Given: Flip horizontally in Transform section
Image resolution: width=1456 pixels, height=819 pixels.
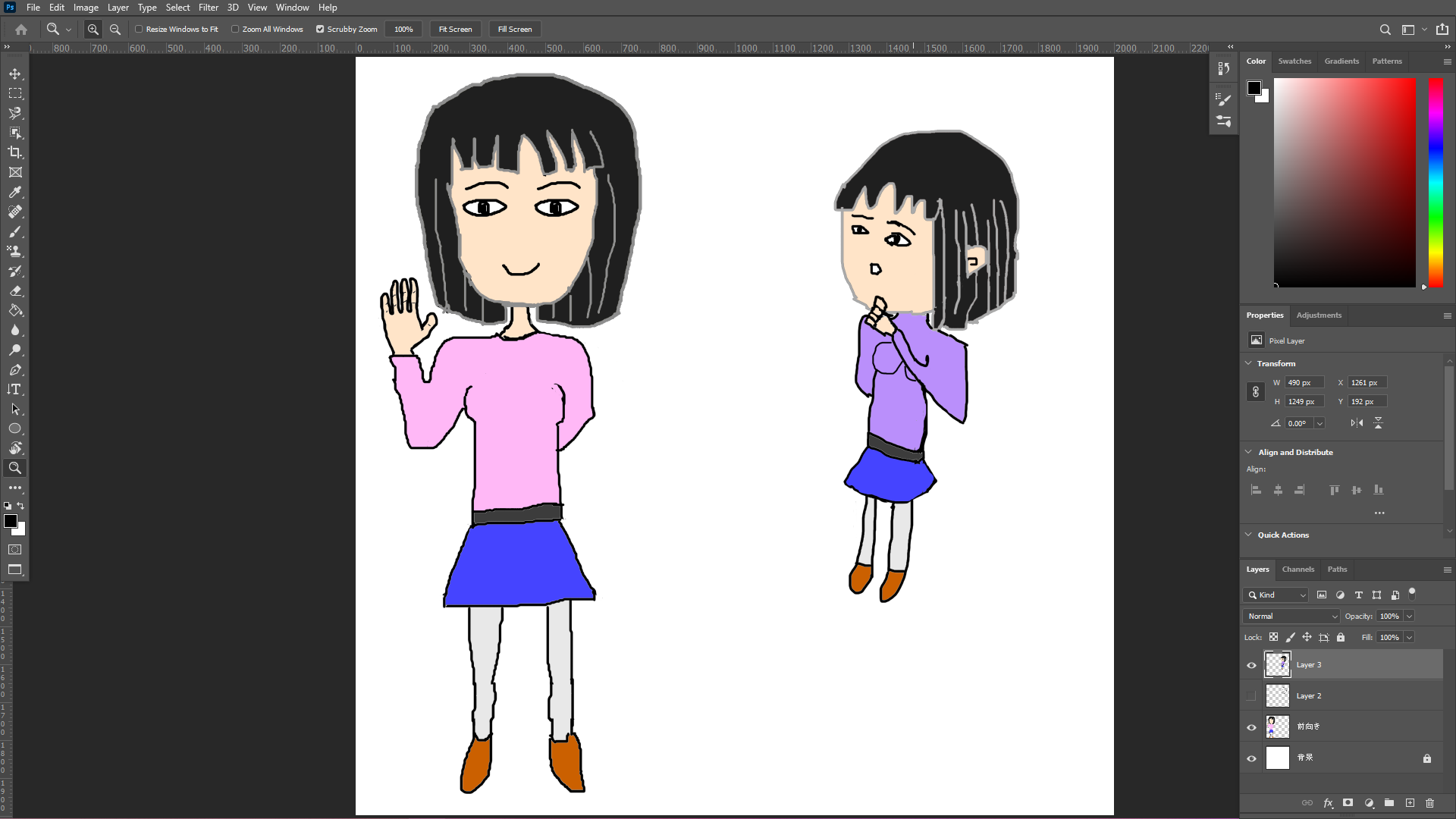Looking at the screenshot, I should (1357, 423).
